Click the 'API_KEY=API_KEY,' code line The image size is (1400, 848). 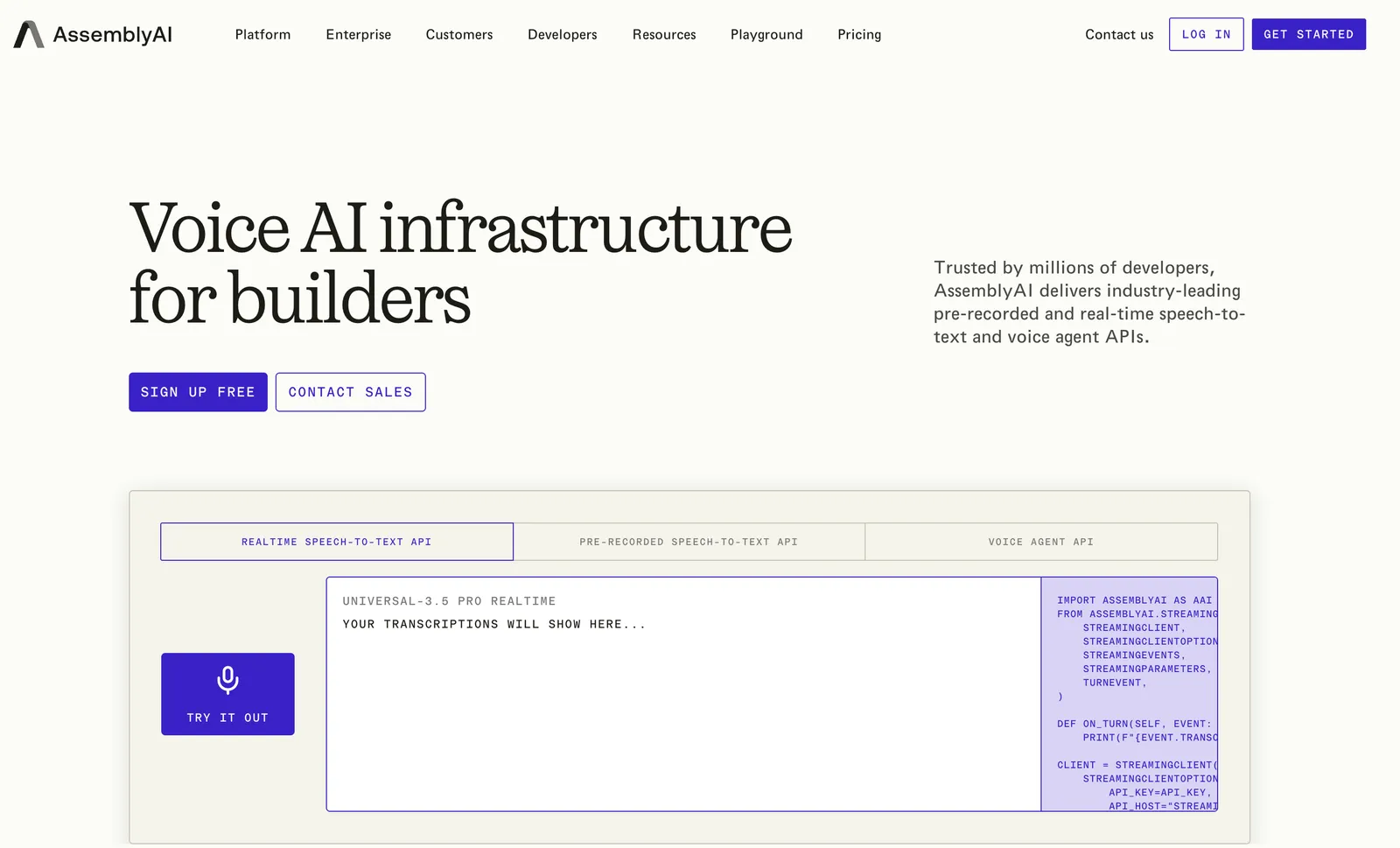point(1160,792)
